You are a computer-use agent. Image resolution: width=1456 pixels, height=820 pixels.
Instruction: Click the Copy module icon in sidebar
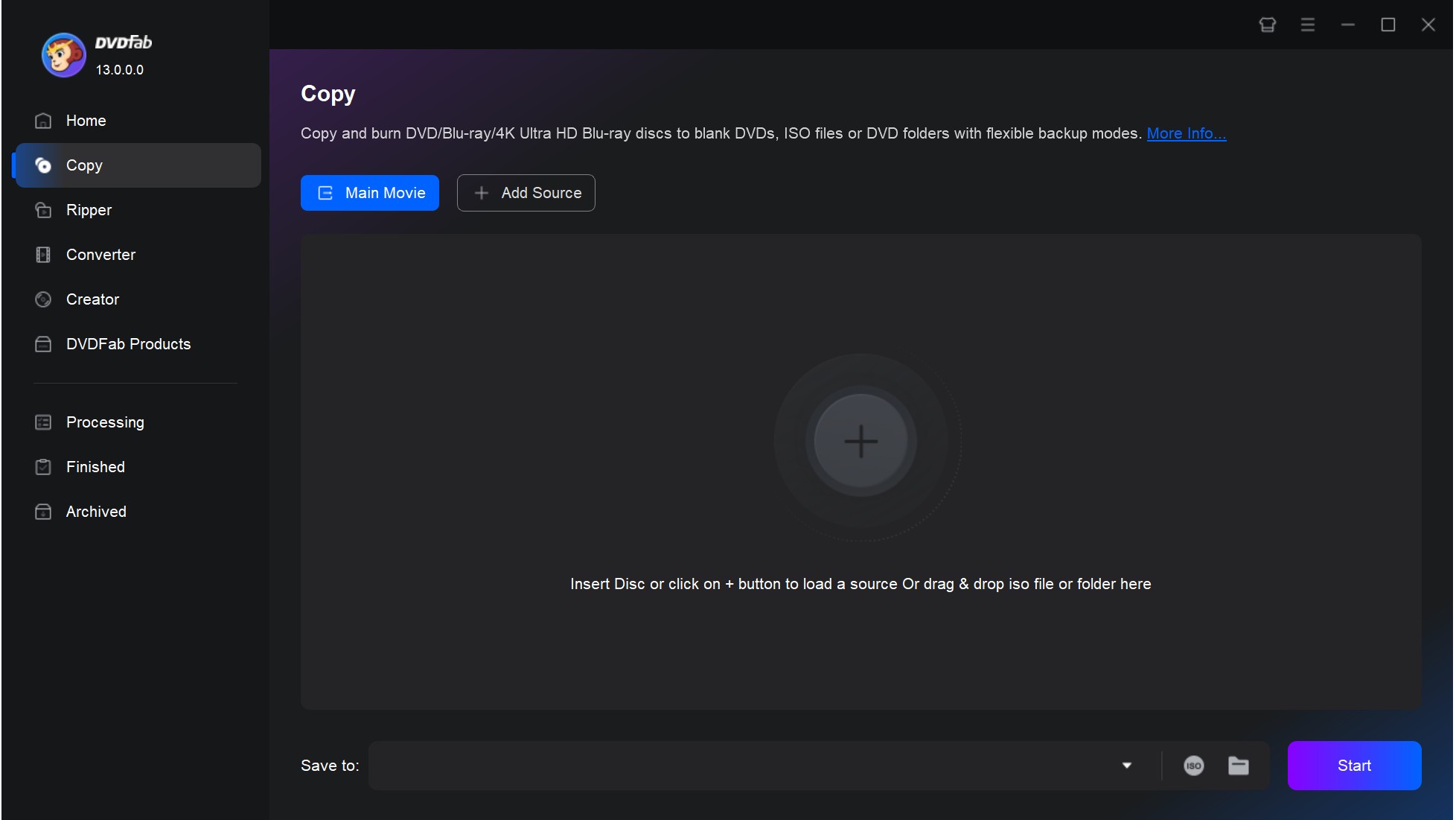pyautogui.click(x=43, y=165)
